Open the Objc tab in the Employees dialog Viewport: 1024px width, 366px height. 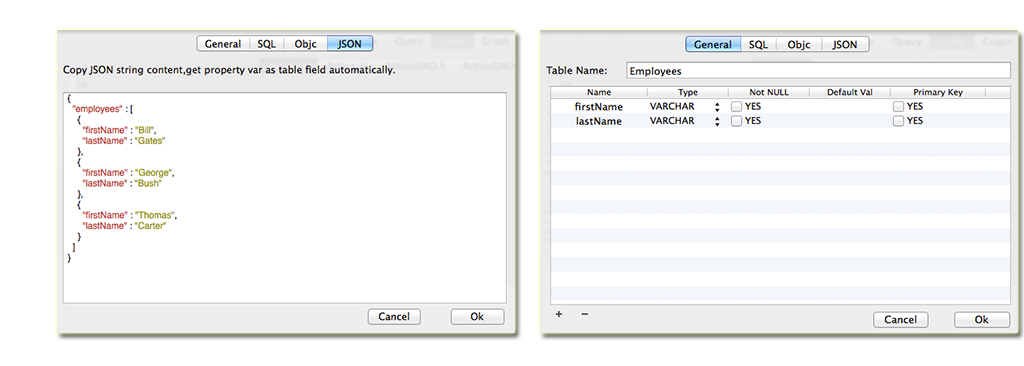point(799,44)
